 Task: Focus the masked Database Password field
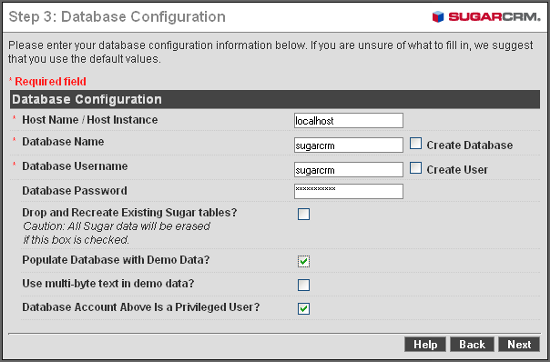click(349, 192)
